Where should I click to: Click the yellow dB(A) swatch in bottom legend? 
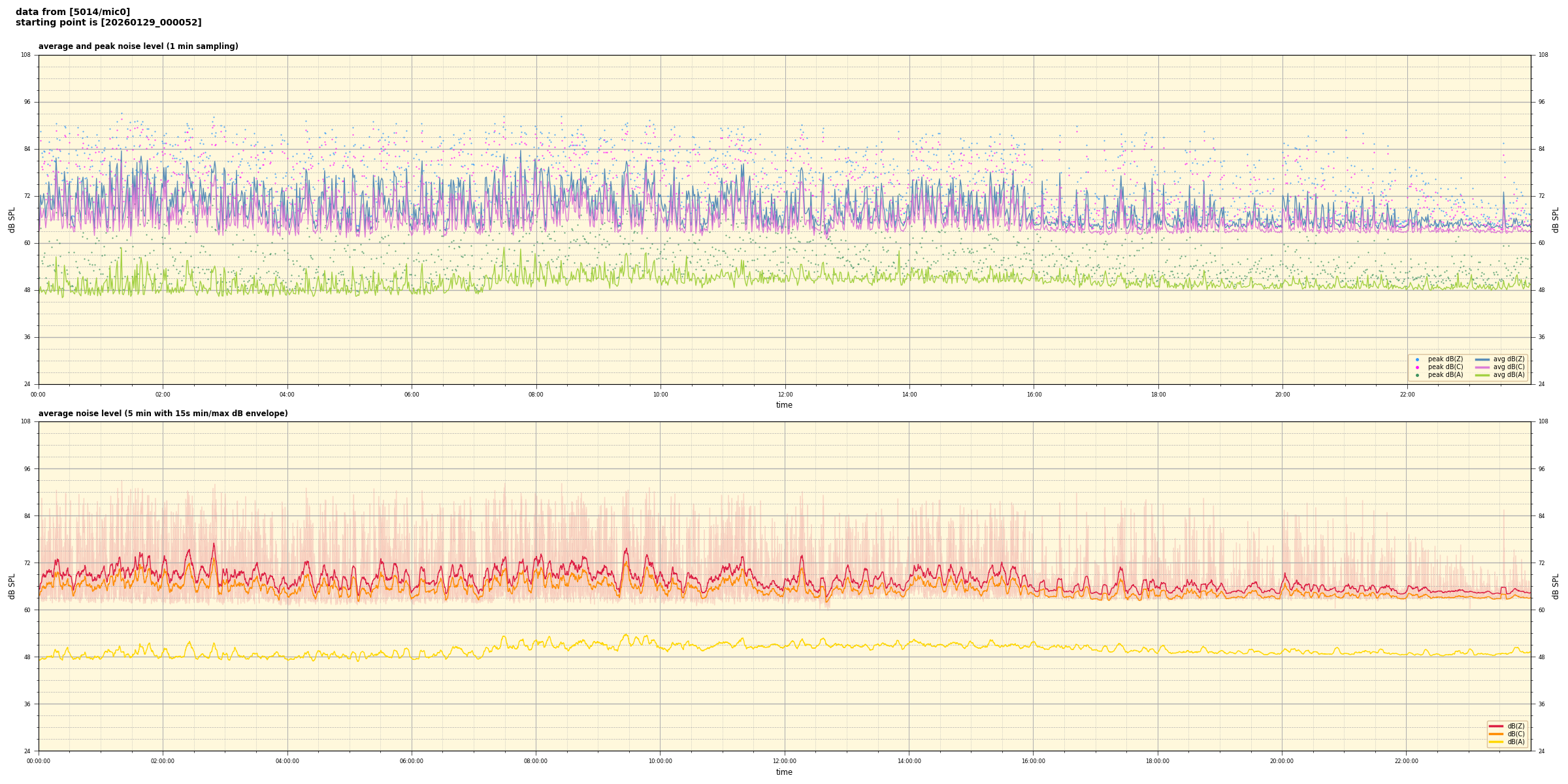click(x=1495, y=742)
